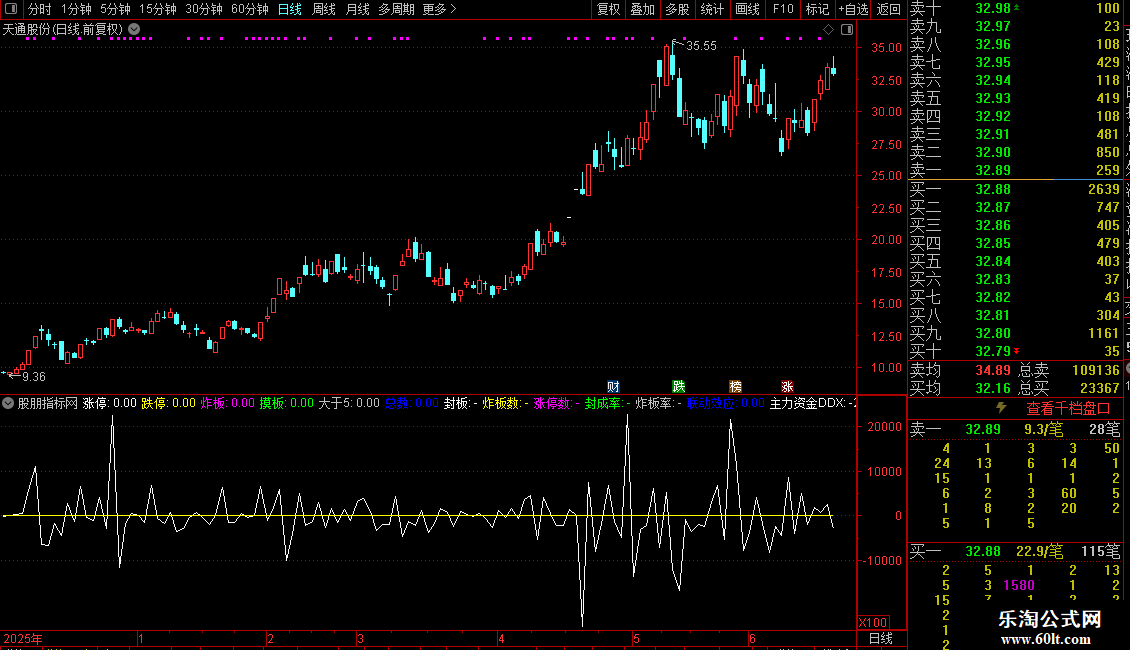Select the 买一 32.88 order book row
The width and height of the screenshot is (1130, 650).
pos(1015,189)
